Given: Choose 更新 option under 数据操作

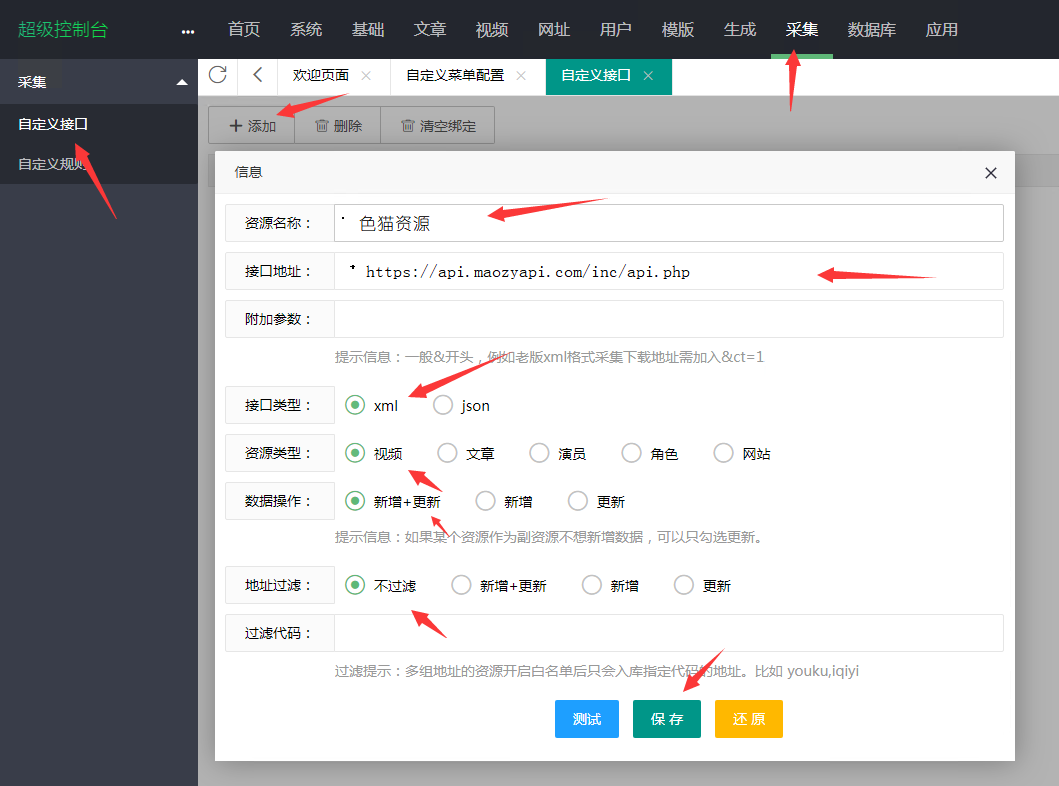Looking at the screenshot, I should pyautogui.click(x=577, y=501).
